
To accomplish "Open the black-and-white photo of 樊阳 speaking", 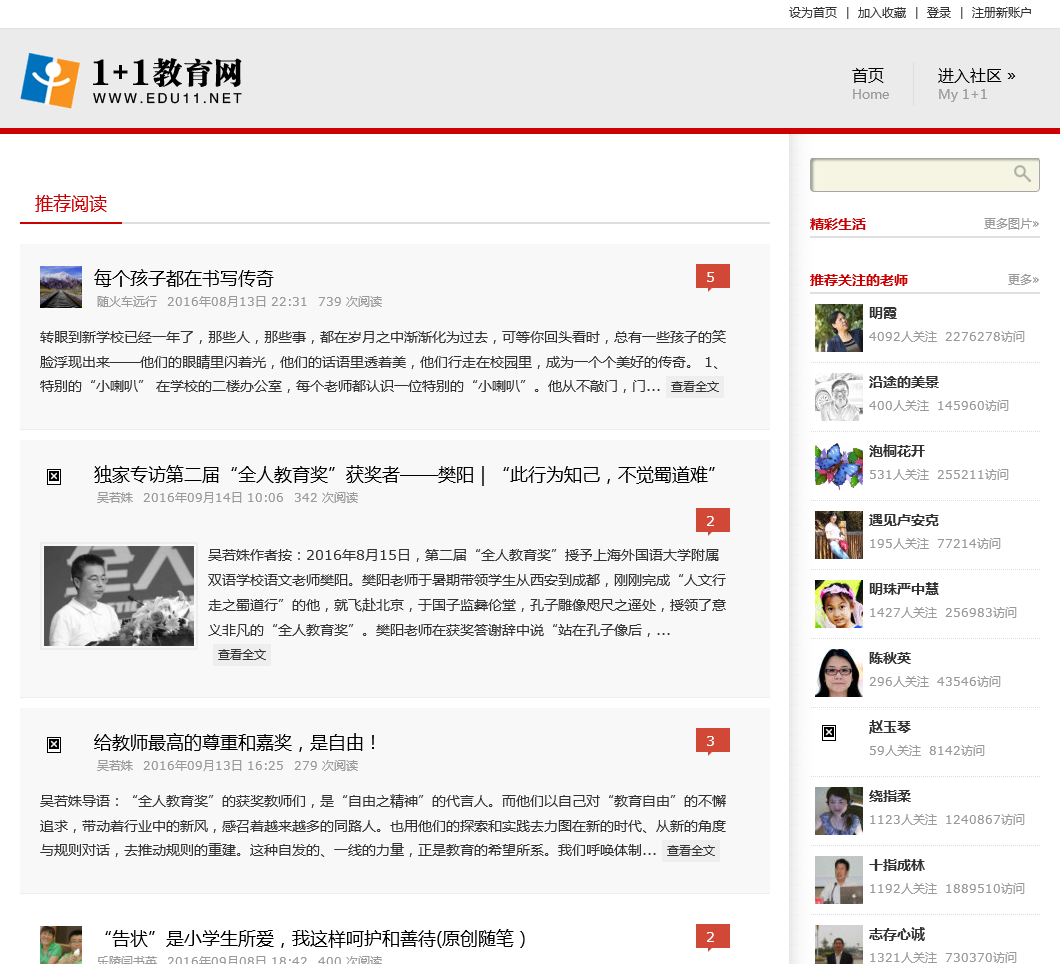I will tap(119, 596).
